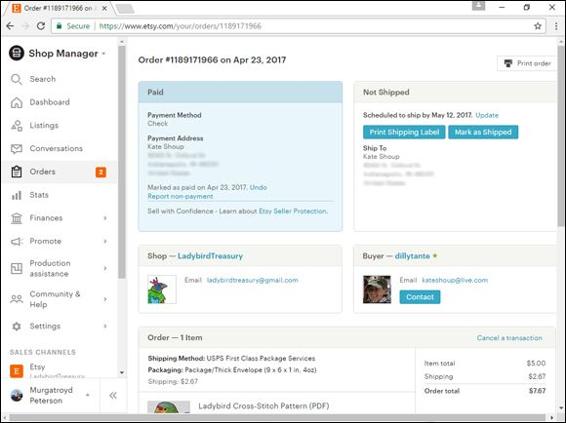Click Cancel a transaction link

pos(509,338)
